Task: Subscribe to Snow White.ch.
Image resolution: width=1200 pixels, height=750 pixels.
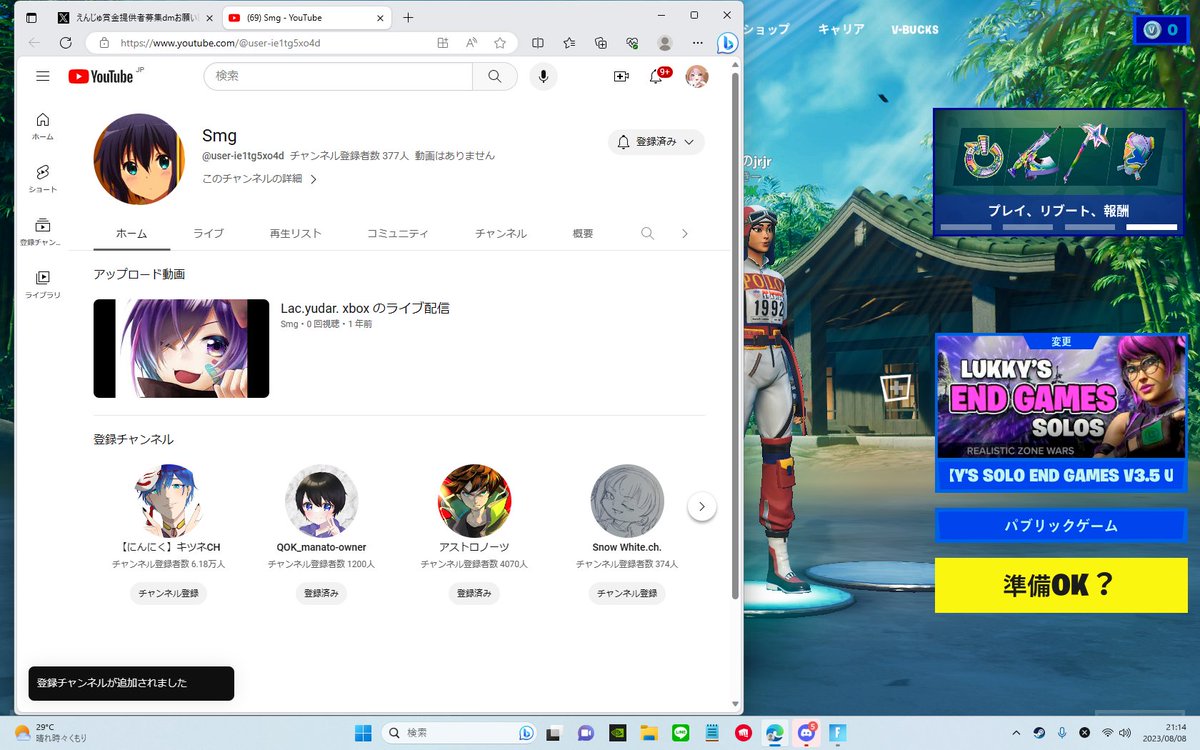Action: pyautogui.click(x=627, y=593)
